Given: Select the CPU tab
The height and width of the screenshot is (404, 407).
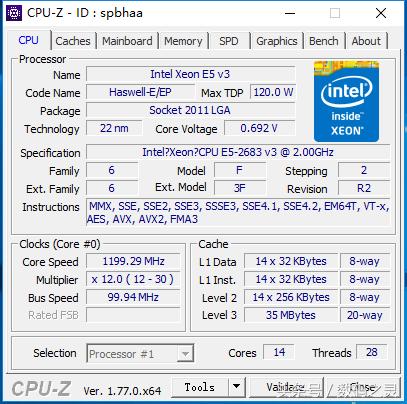Looking at the screenshot, I should (29, 40).
